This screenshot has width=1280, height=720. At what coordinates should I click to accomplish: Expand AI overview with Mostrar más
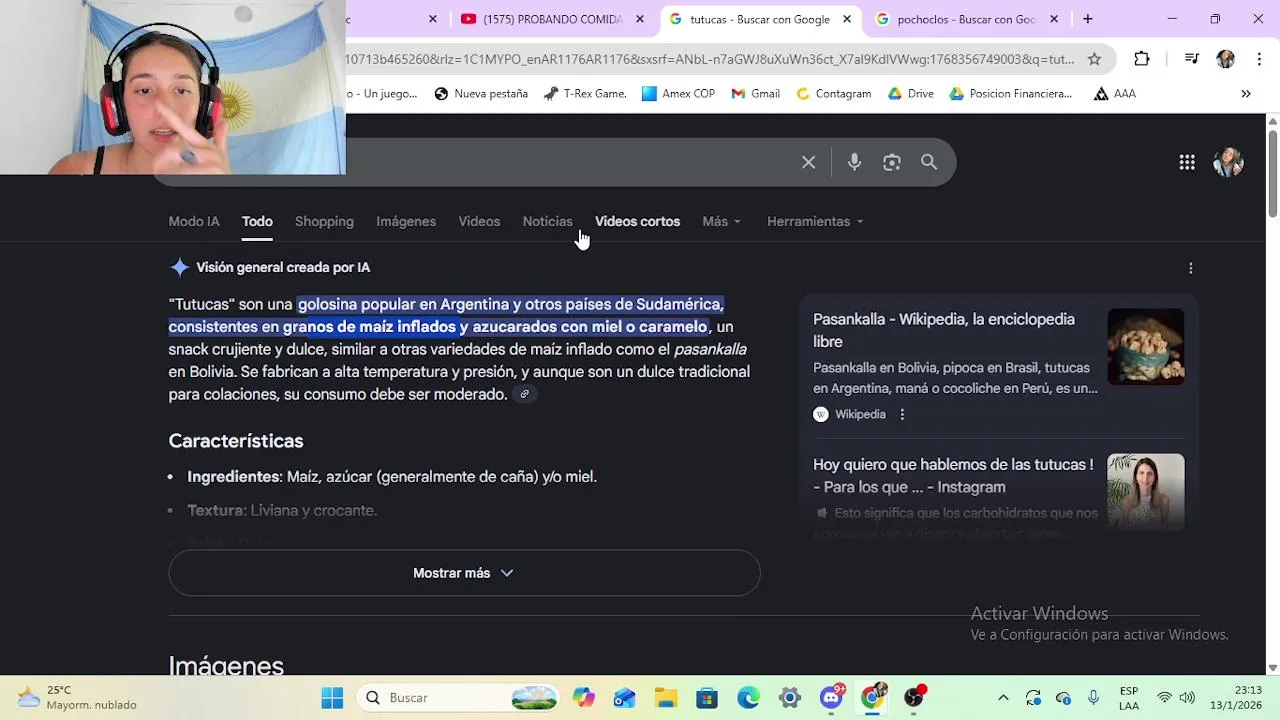(x=464, y=573)
